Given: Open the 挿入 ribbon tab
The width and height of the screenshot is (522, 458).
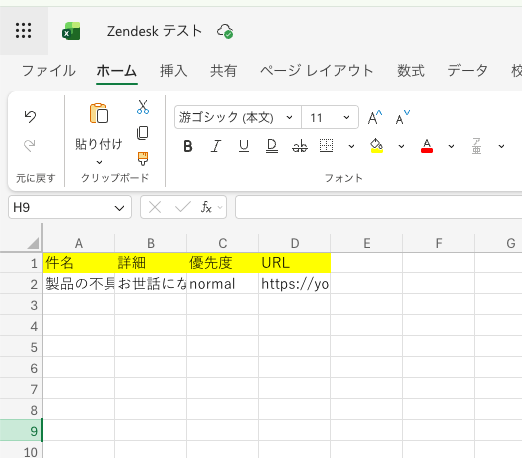Looking at the screenshot, I should 173,71.
